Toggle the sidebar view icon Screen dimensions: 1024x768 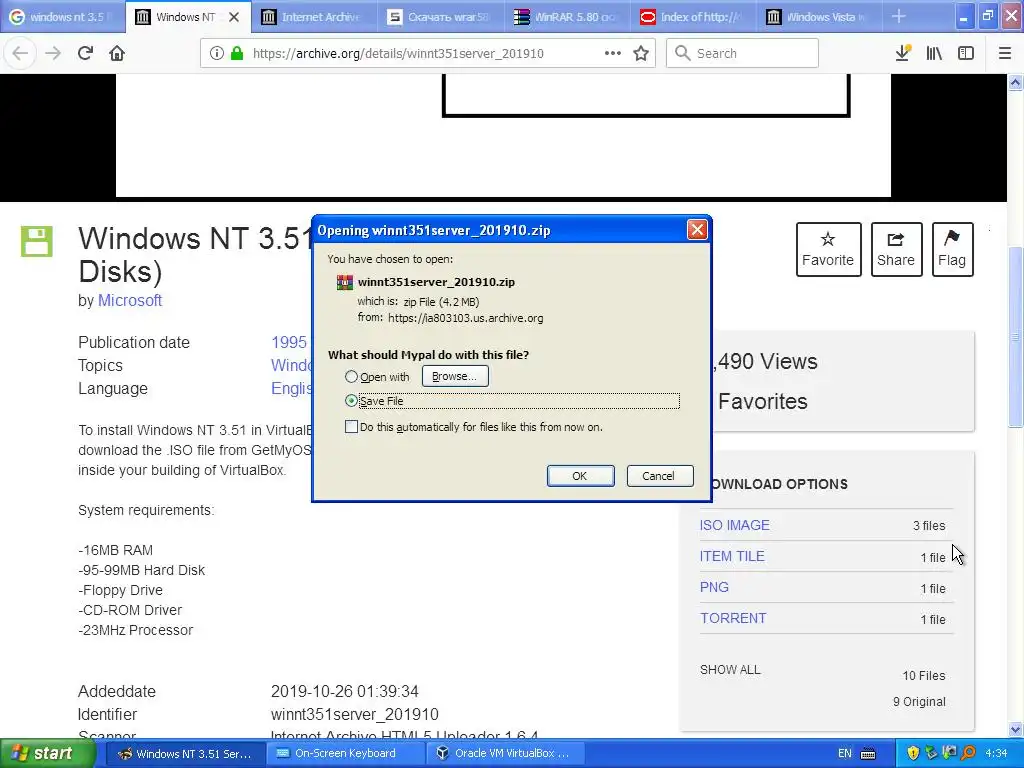point(966,53)
